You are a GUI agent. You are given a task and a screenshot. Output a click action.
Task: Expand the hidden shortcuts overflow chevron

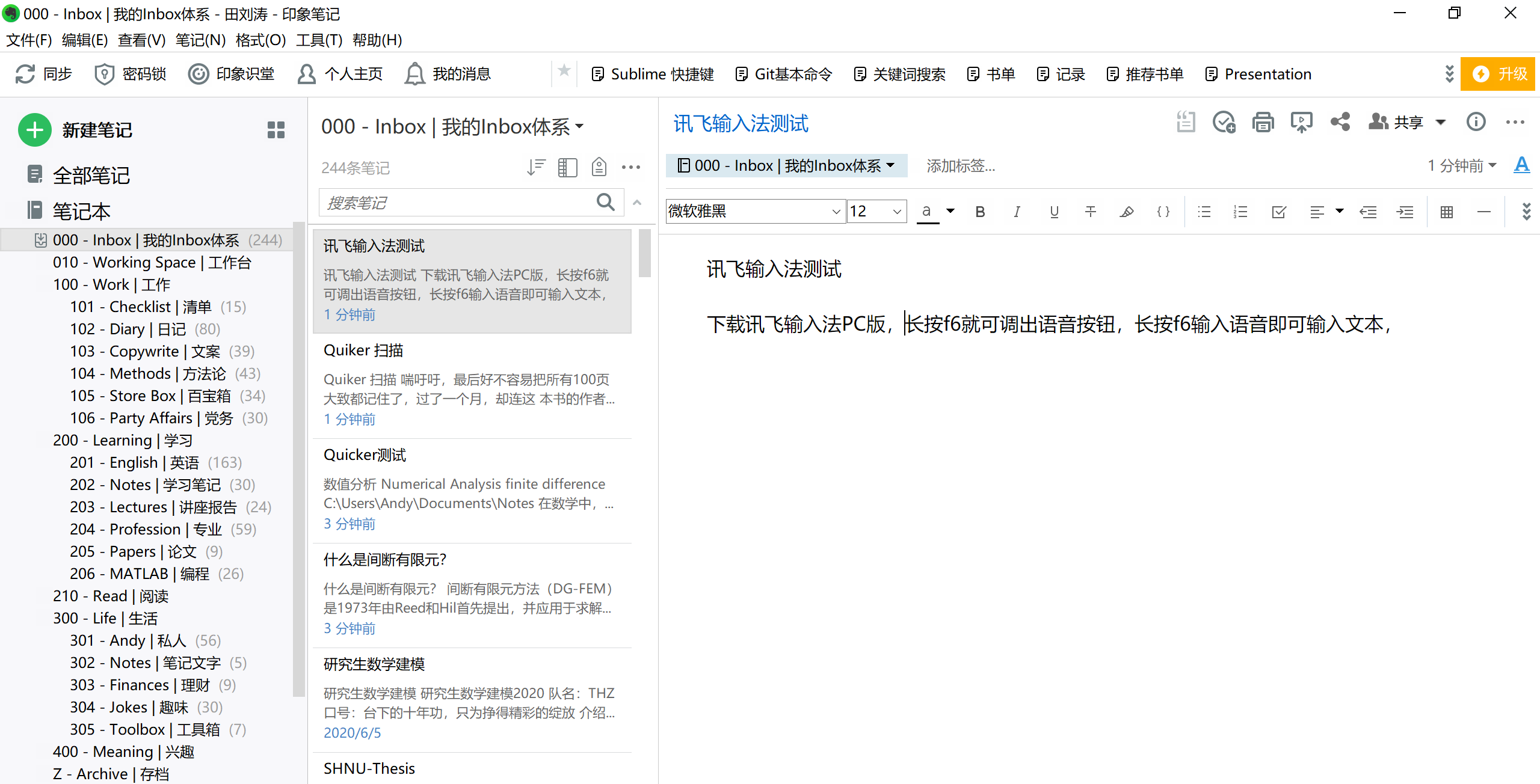tap(1449, 74)
